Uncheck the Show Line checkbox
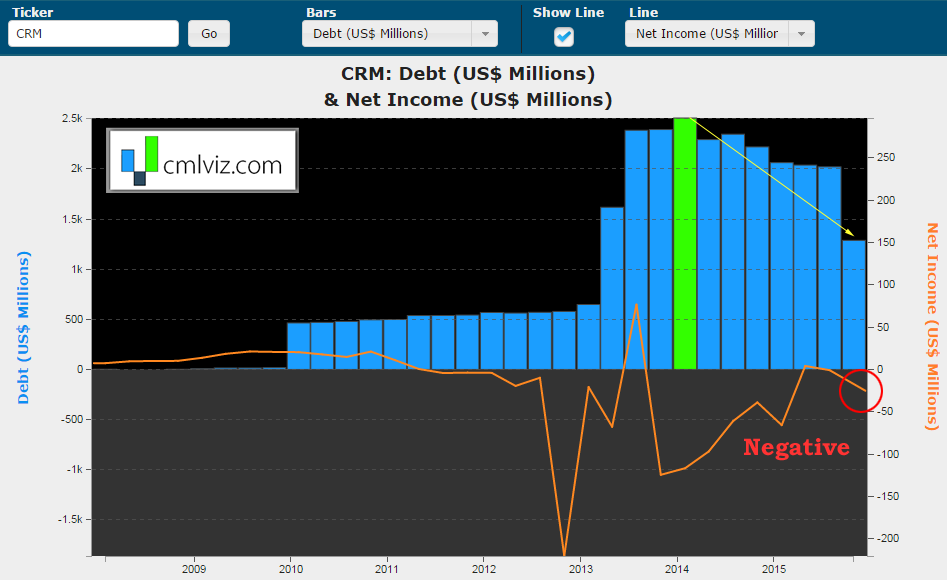 click(564, 37)
